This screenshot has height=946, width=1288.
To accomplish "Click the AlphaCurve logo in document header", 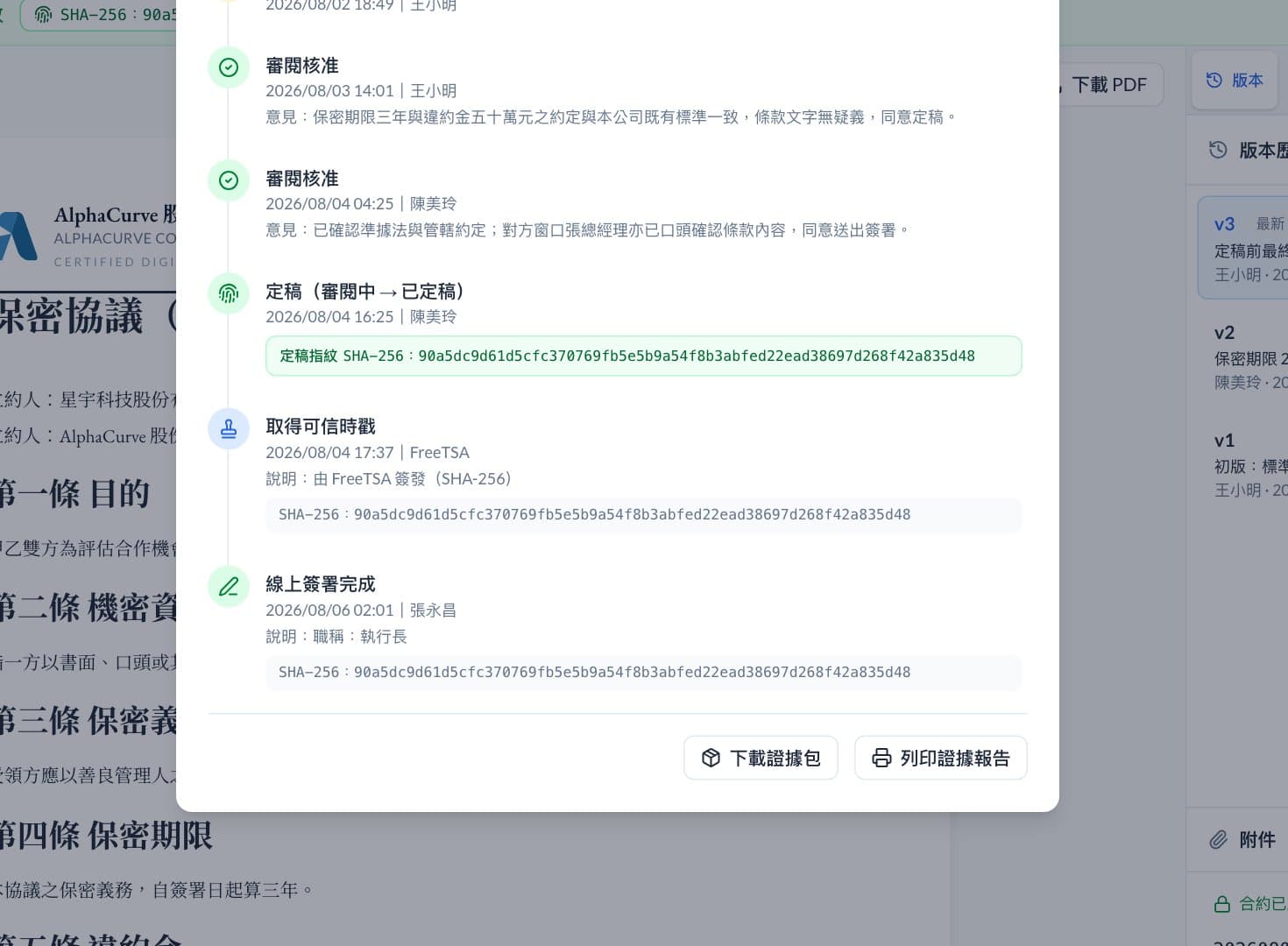I will click(18, 236).
